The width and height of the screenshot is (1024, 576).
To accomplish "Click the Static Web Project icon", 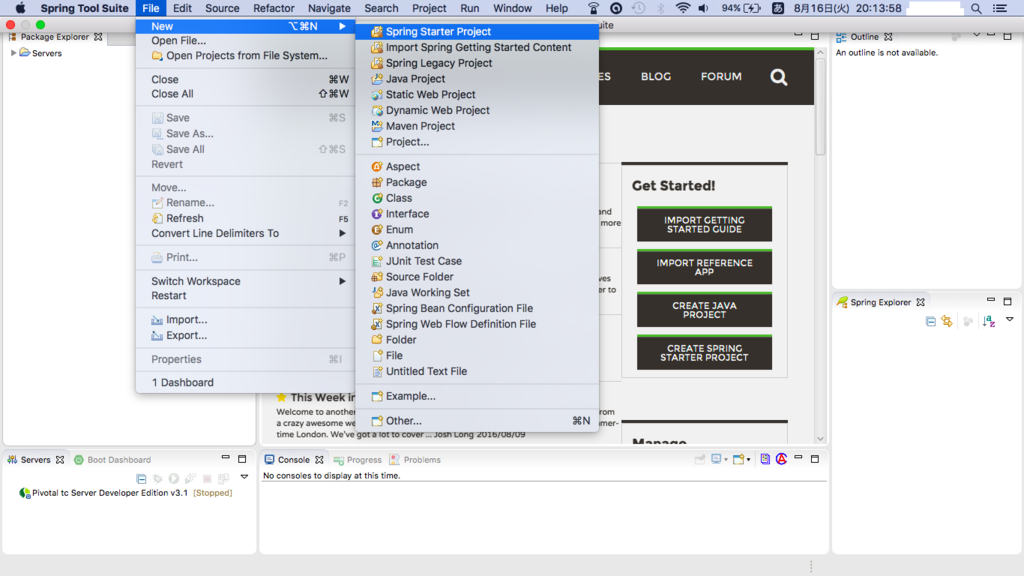I will pos(377,95).
